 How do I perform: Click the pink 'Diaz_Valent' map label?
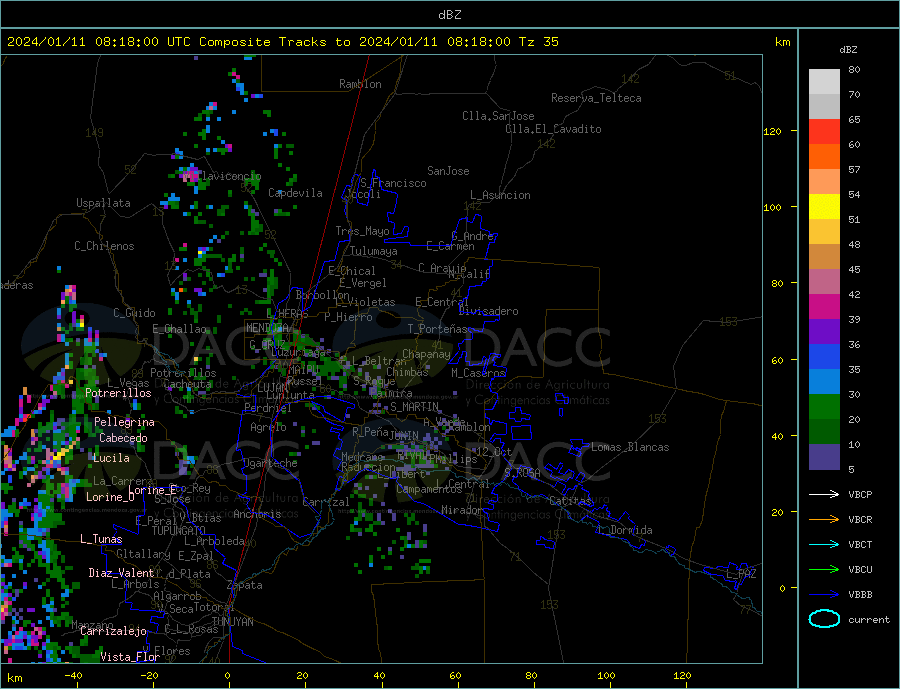coord(121,572)
